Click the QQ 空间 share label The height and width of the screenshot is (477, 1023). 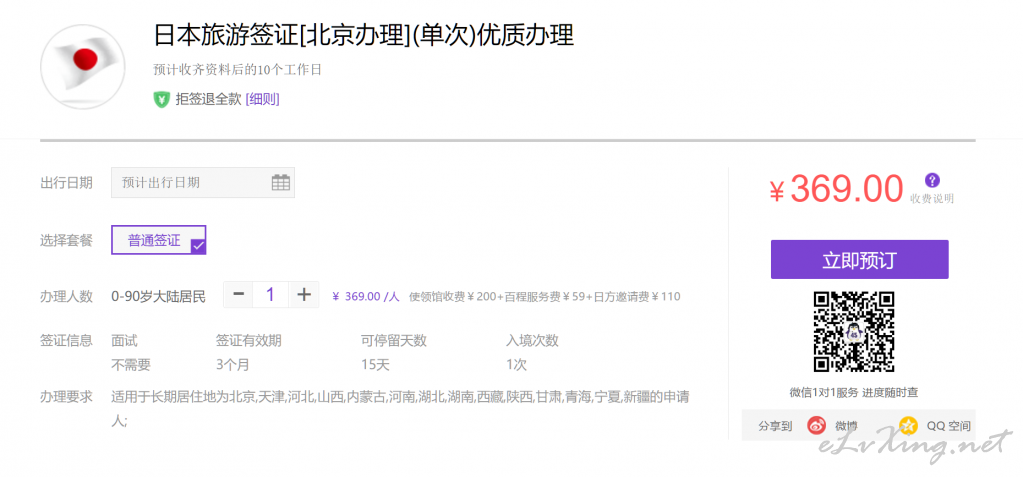pos(949,426)
